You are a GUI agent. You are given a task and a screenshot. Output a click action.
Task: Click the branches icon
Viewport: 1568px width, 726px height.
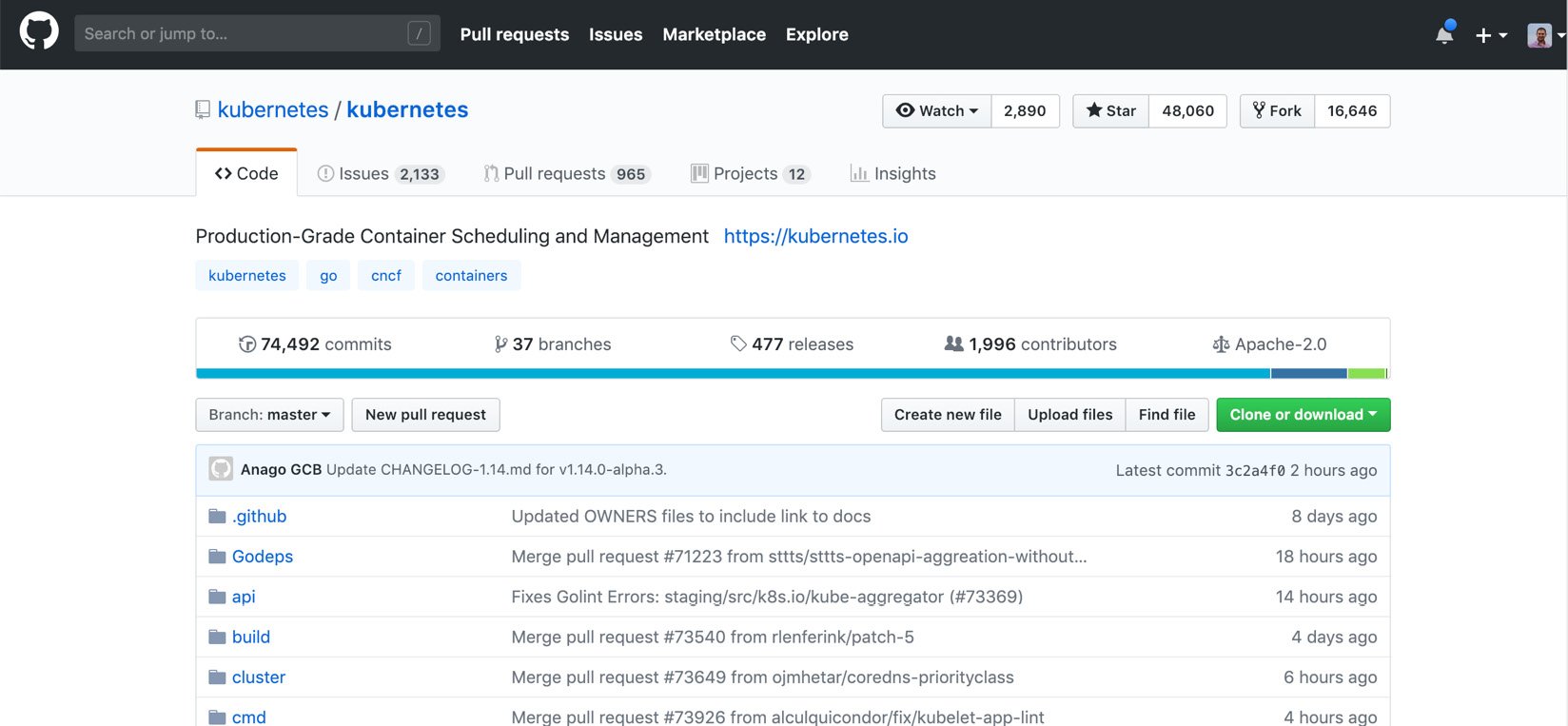[500, 344]
